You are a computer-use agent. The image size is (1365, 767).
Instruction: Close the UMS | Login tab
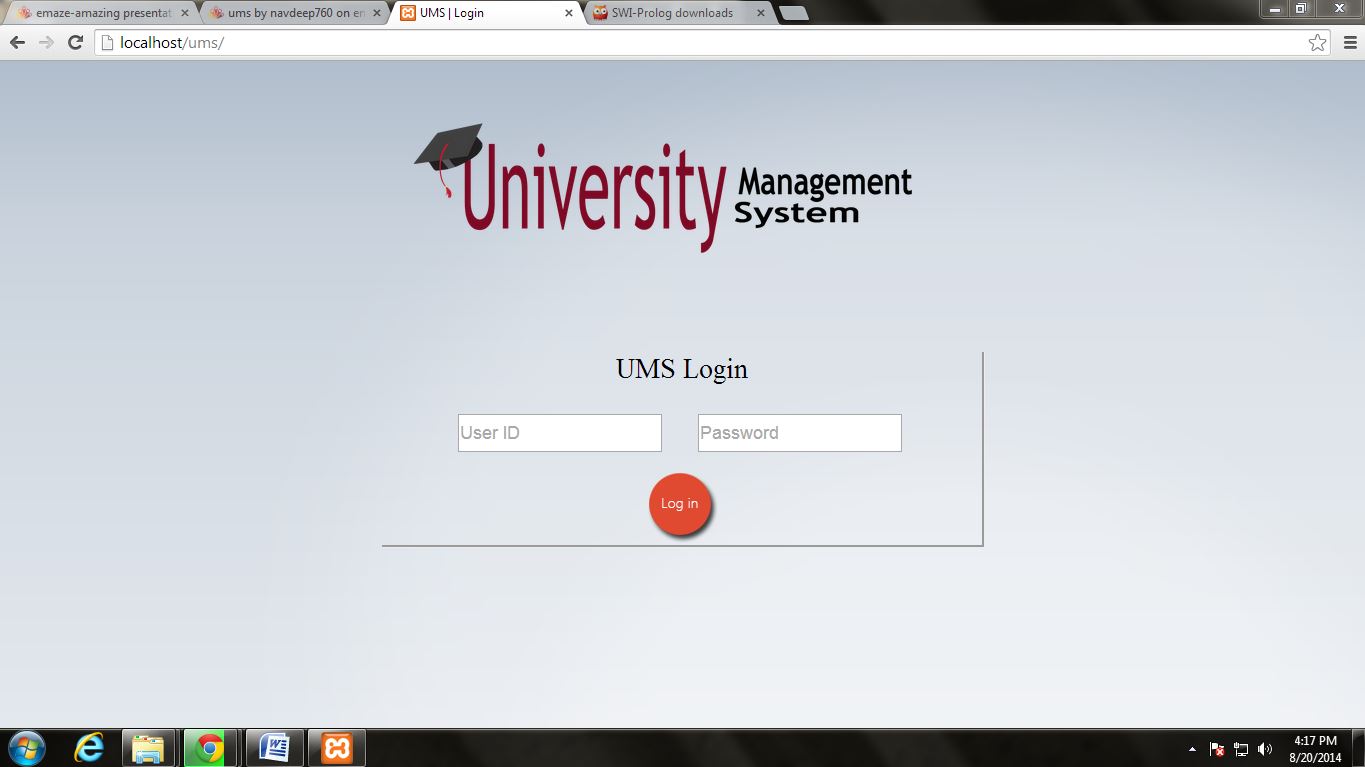(x=569, y=13)
